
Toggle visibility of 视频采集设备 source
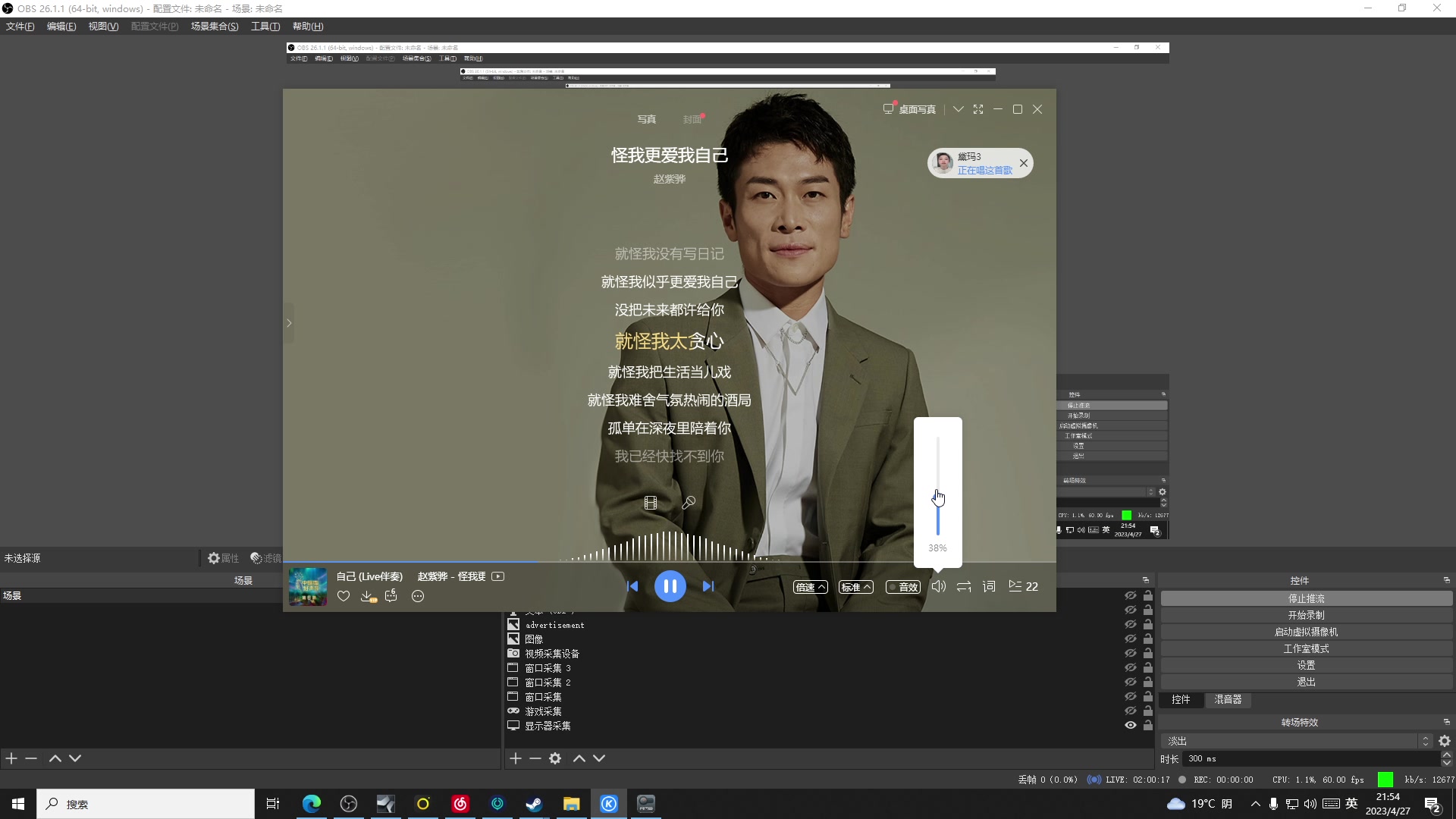coord(1131,653)
